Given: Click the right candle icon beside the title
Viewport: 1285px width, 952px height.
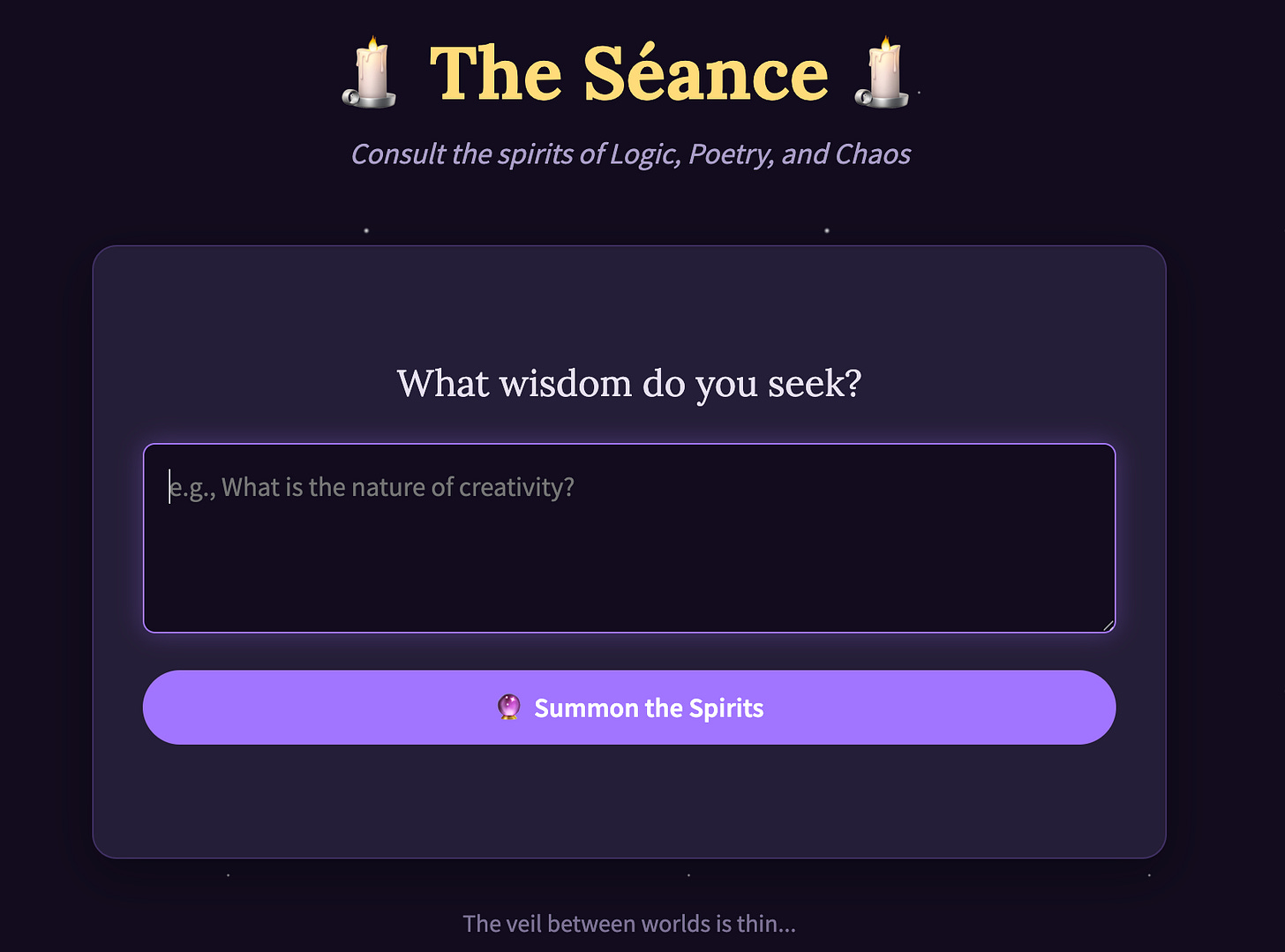Looking at the screenshot, I should [x=883, y=73].
